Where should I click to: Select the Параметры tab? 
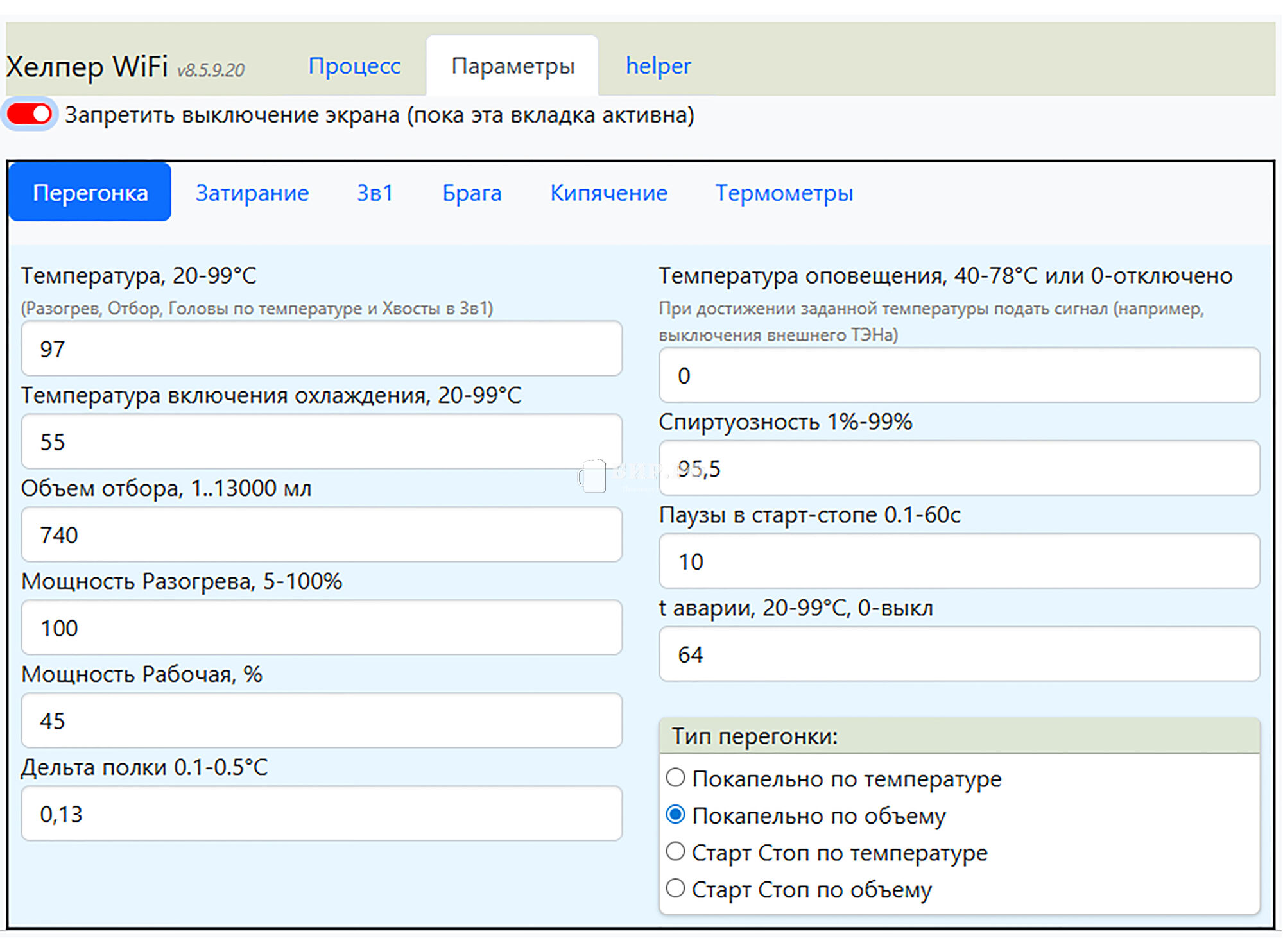click(513, 66)
